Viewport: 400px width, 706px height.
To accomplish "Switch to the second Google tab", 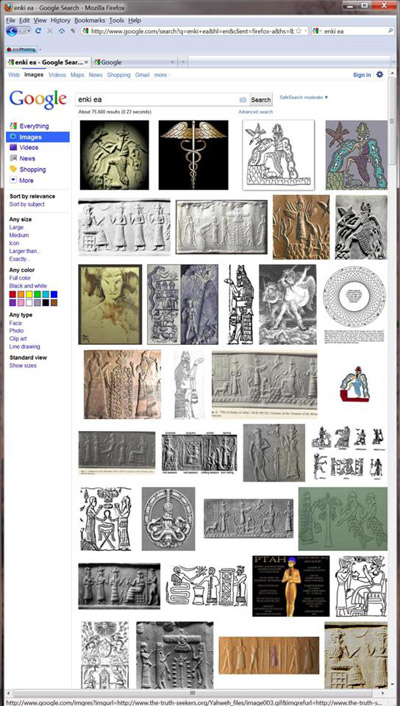I will 134,63.
